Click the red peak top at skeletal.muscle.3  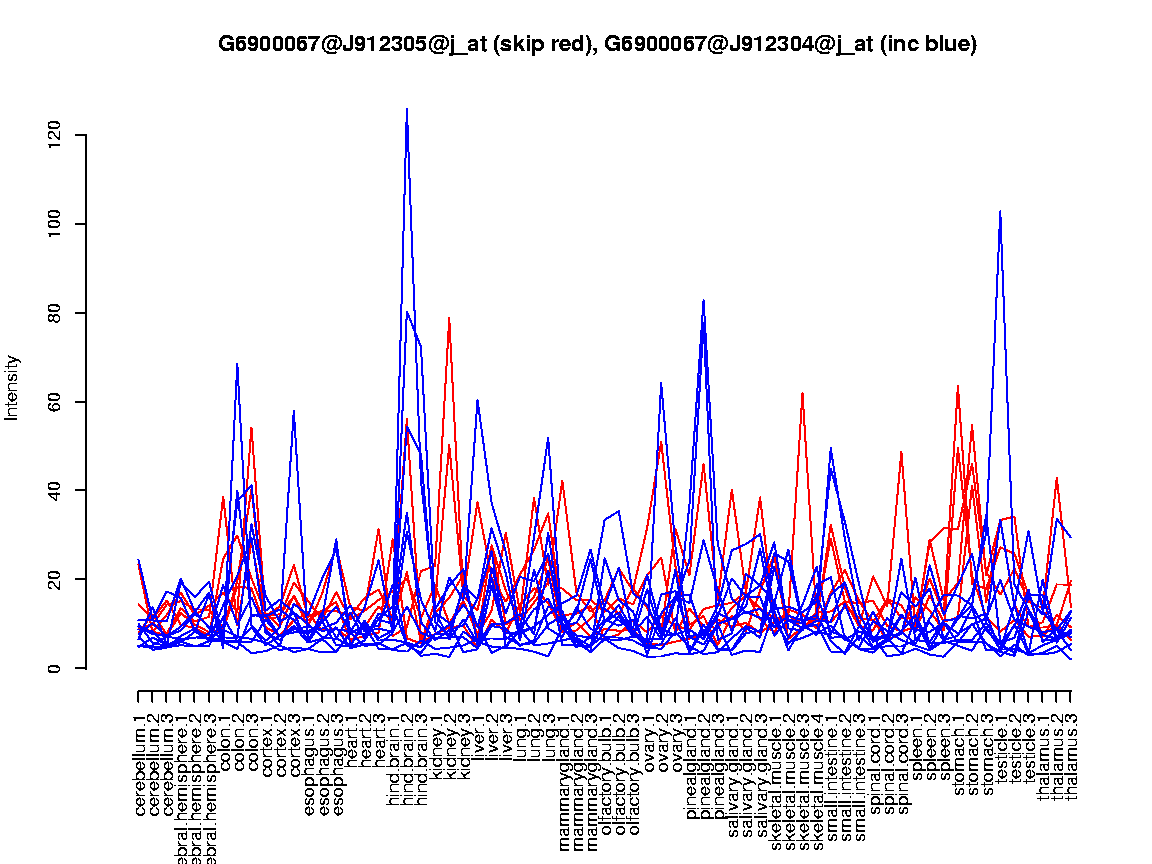pyautogui.click(x=802, y=393)
